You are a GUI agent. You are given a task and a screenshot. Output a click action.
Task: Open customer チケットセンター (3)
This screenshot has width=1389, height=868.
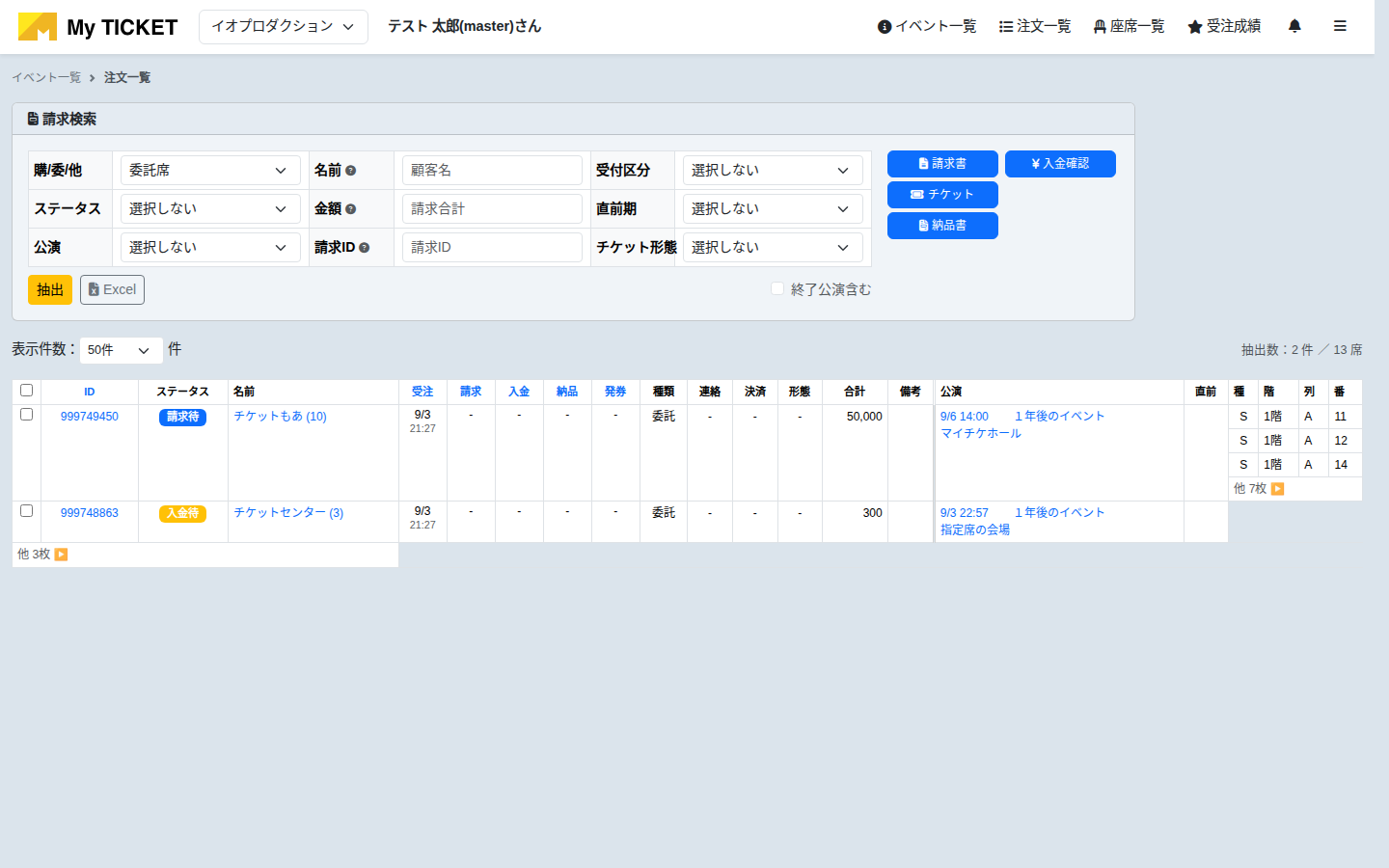pyautogui.click(x=288, y=513)
